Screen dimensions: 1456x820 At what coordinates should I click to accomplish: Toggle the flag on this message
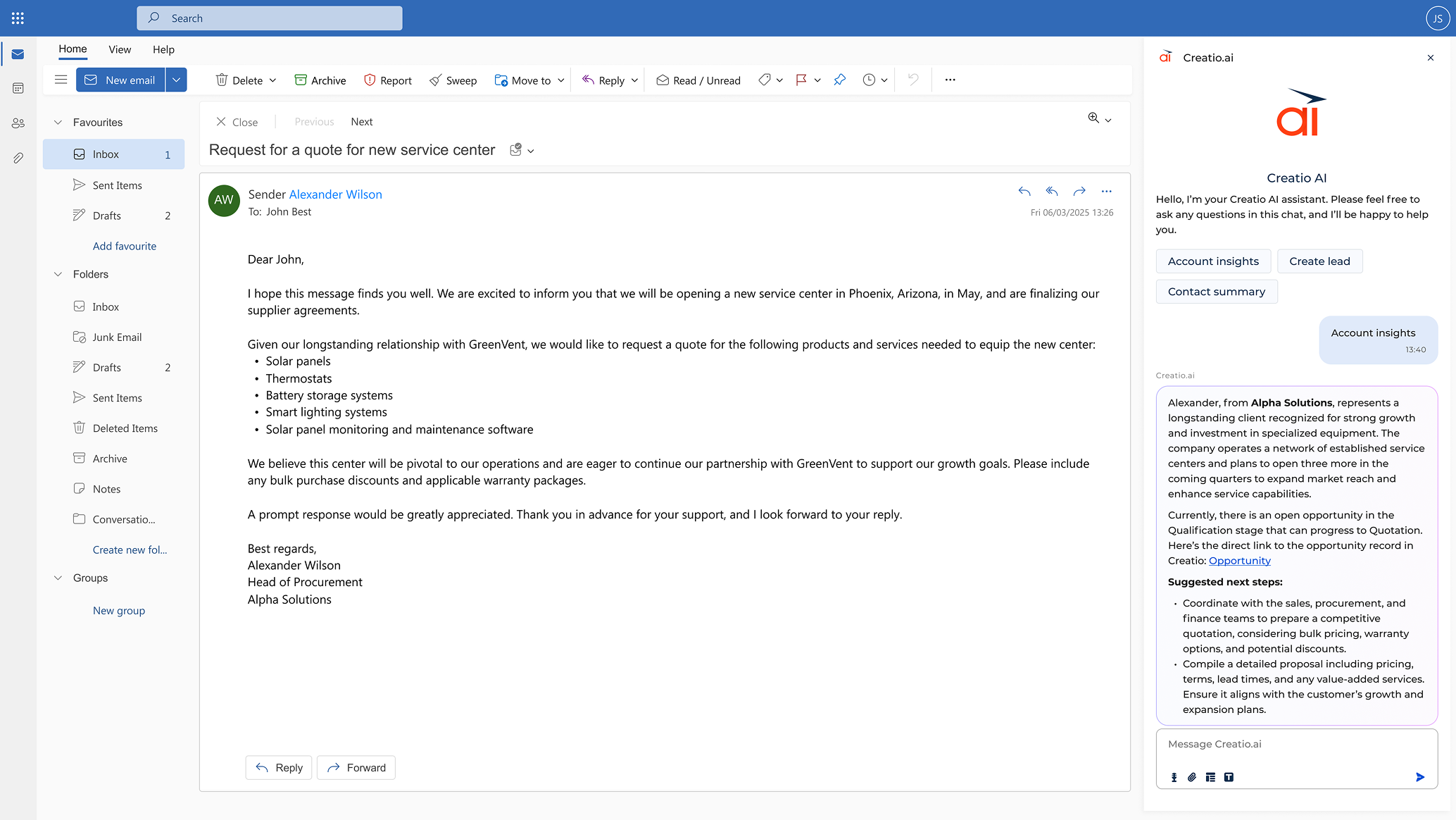click(x=801, y=80)
